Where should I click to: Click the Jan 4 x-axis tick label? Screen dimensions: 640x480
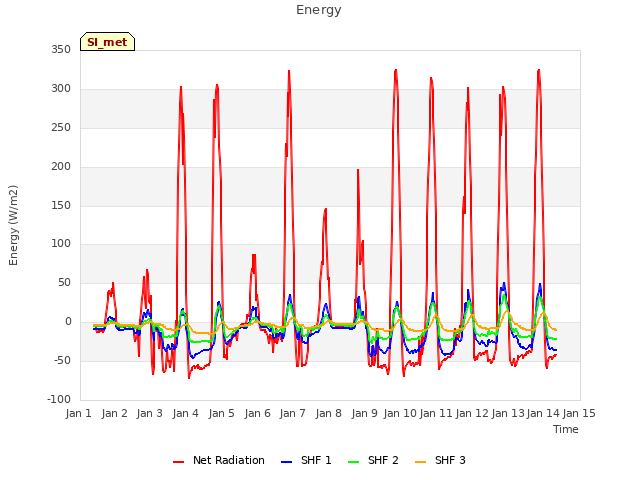tap(186, 413)
